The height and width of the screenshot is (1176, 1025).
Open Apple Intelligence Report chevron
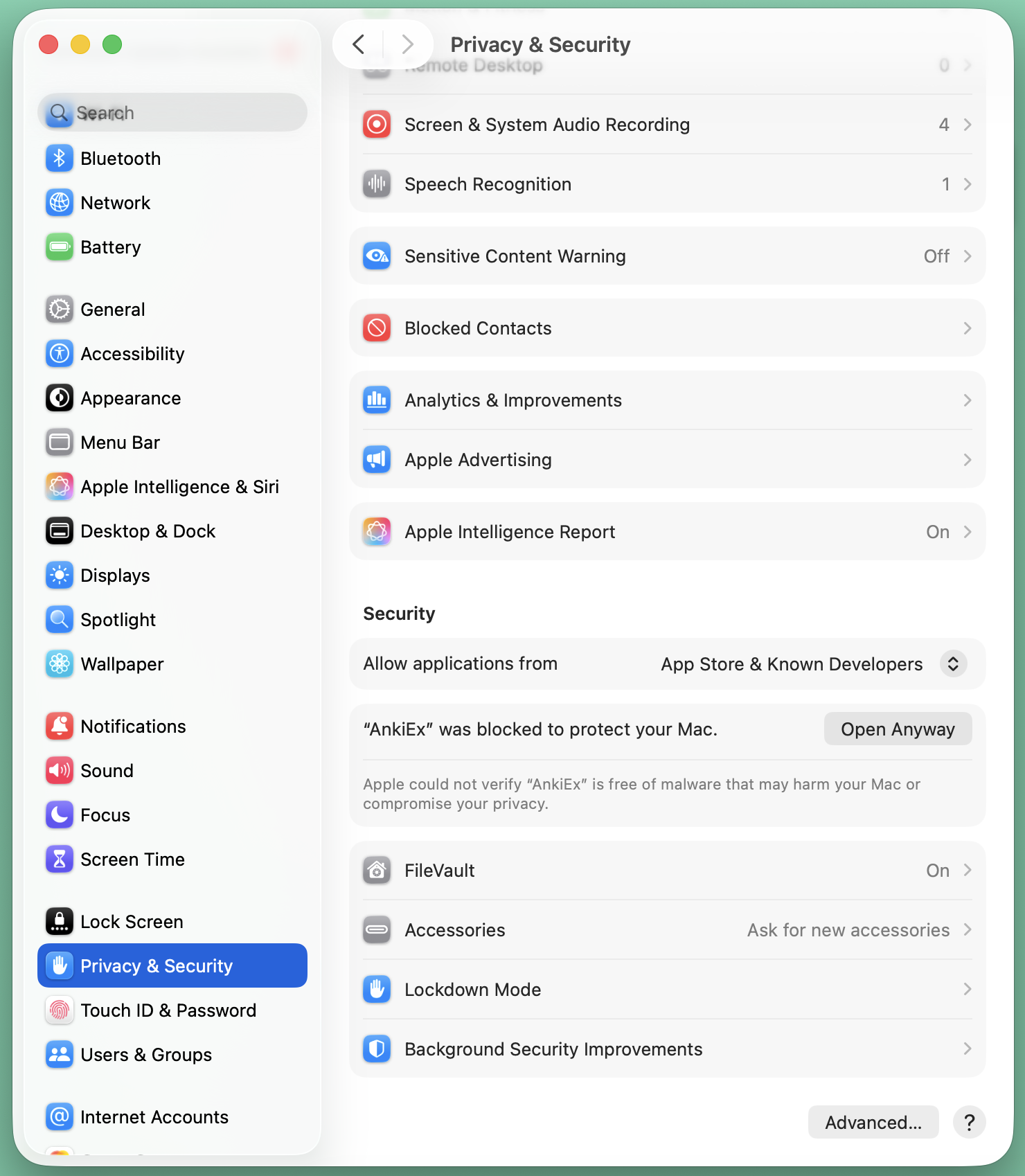pos(968,532)
